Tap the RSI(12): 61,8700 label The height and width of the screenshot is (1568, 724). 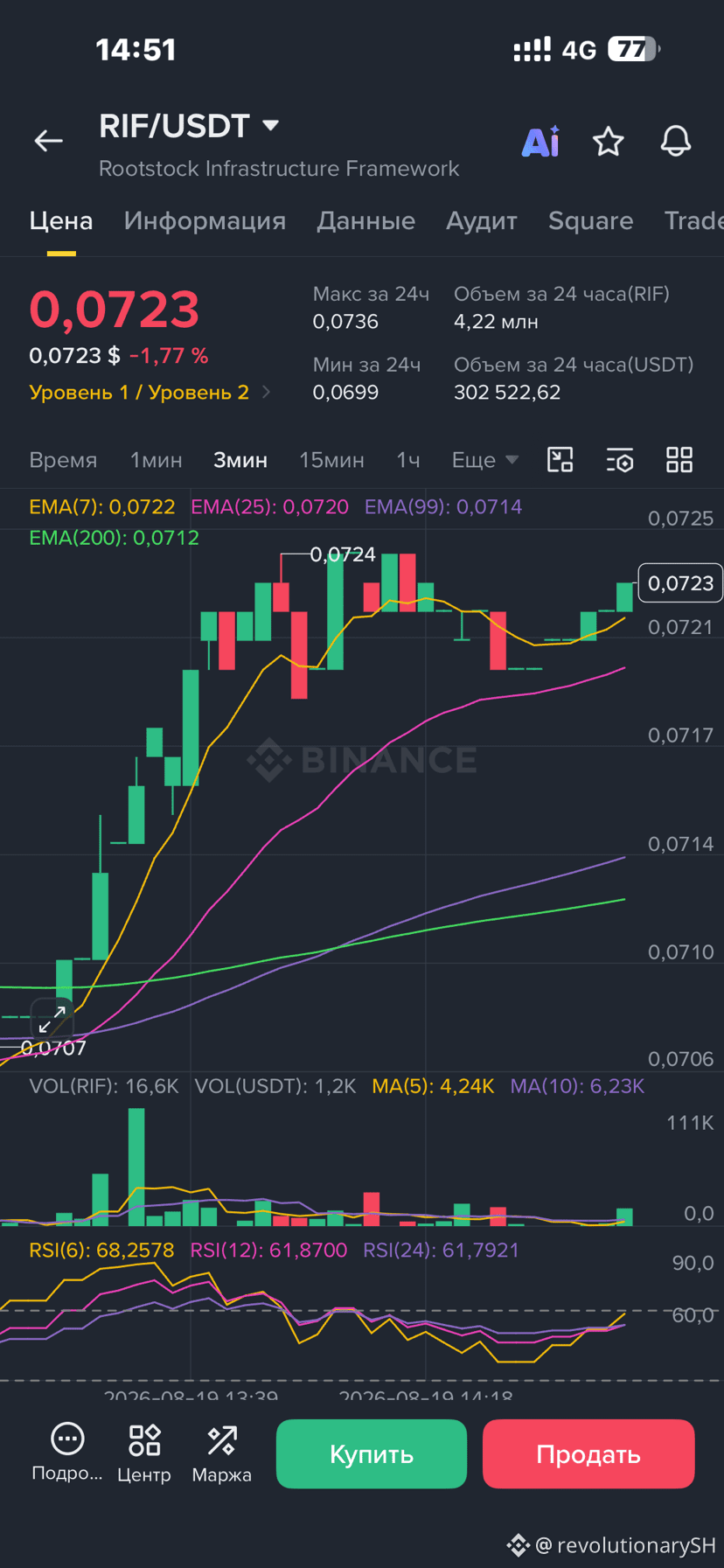pyautogui.click(x=268, y=1251)
